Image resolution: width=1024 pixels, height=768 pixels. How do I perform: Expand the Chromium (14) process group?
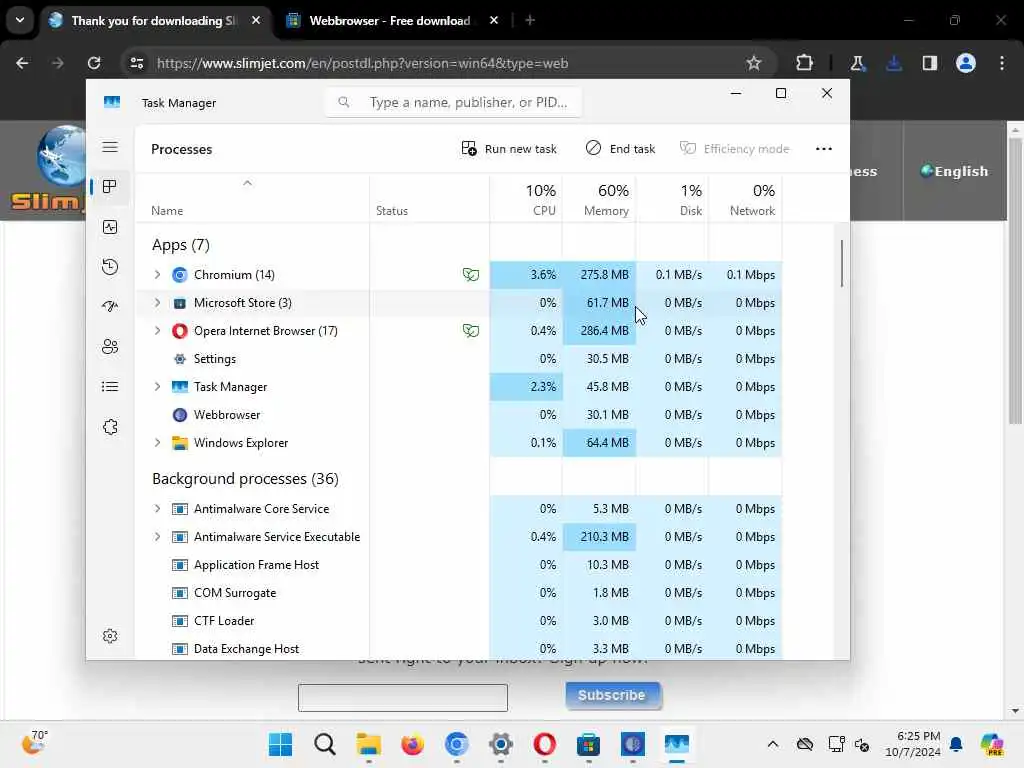click(157, 274)
